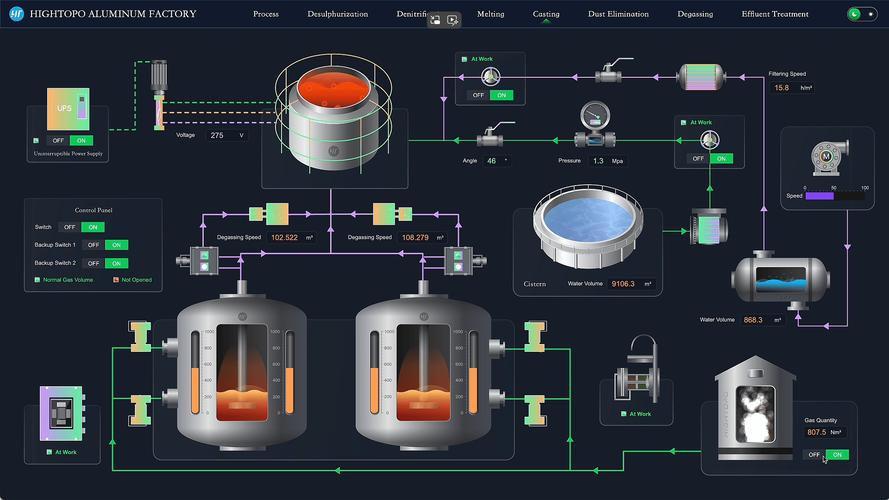Toggle the dark mode theme switch
Screen dimensions: 889x500
tap(862, 14)
